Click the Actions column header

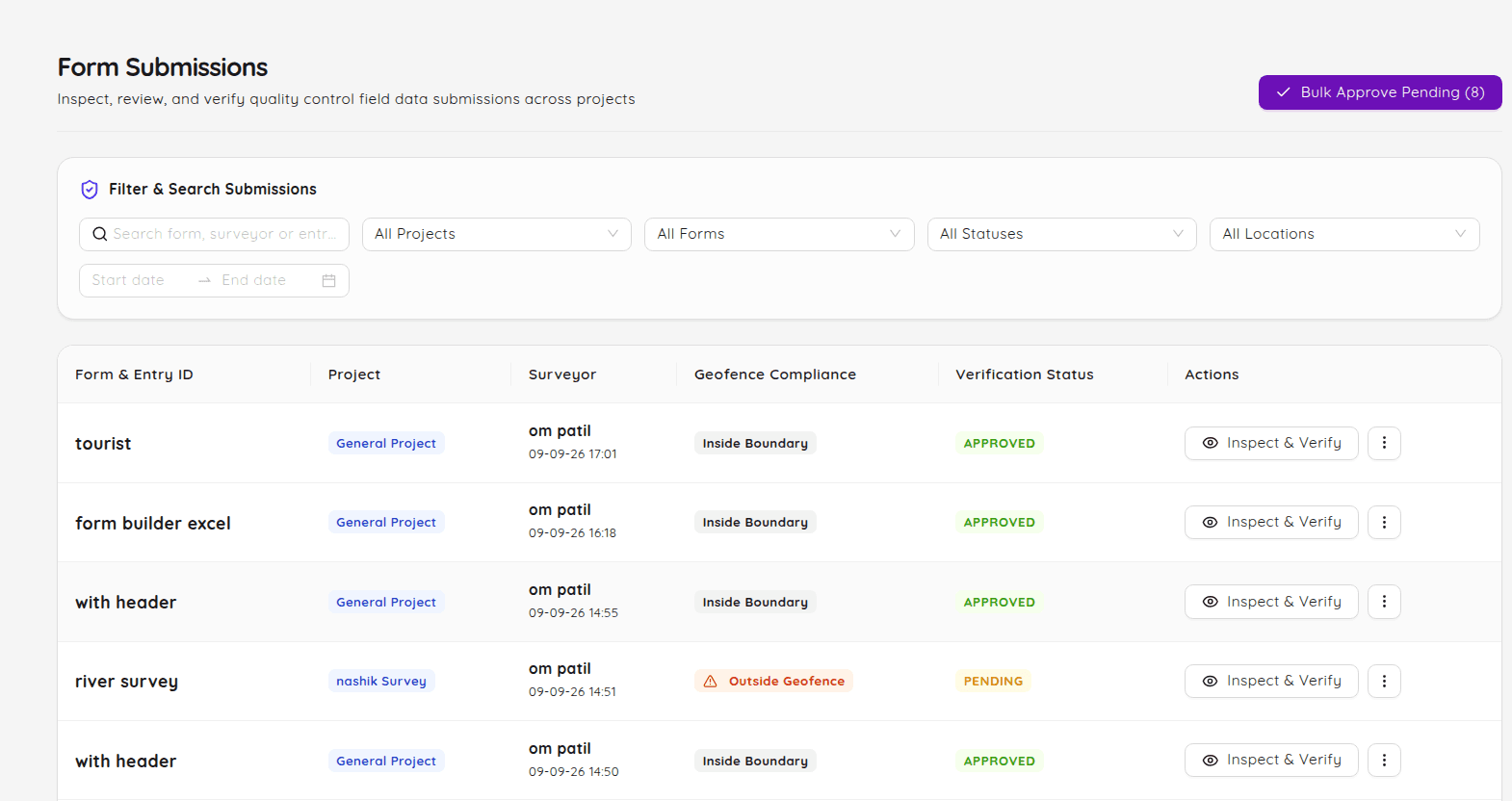coord(1212,375)
